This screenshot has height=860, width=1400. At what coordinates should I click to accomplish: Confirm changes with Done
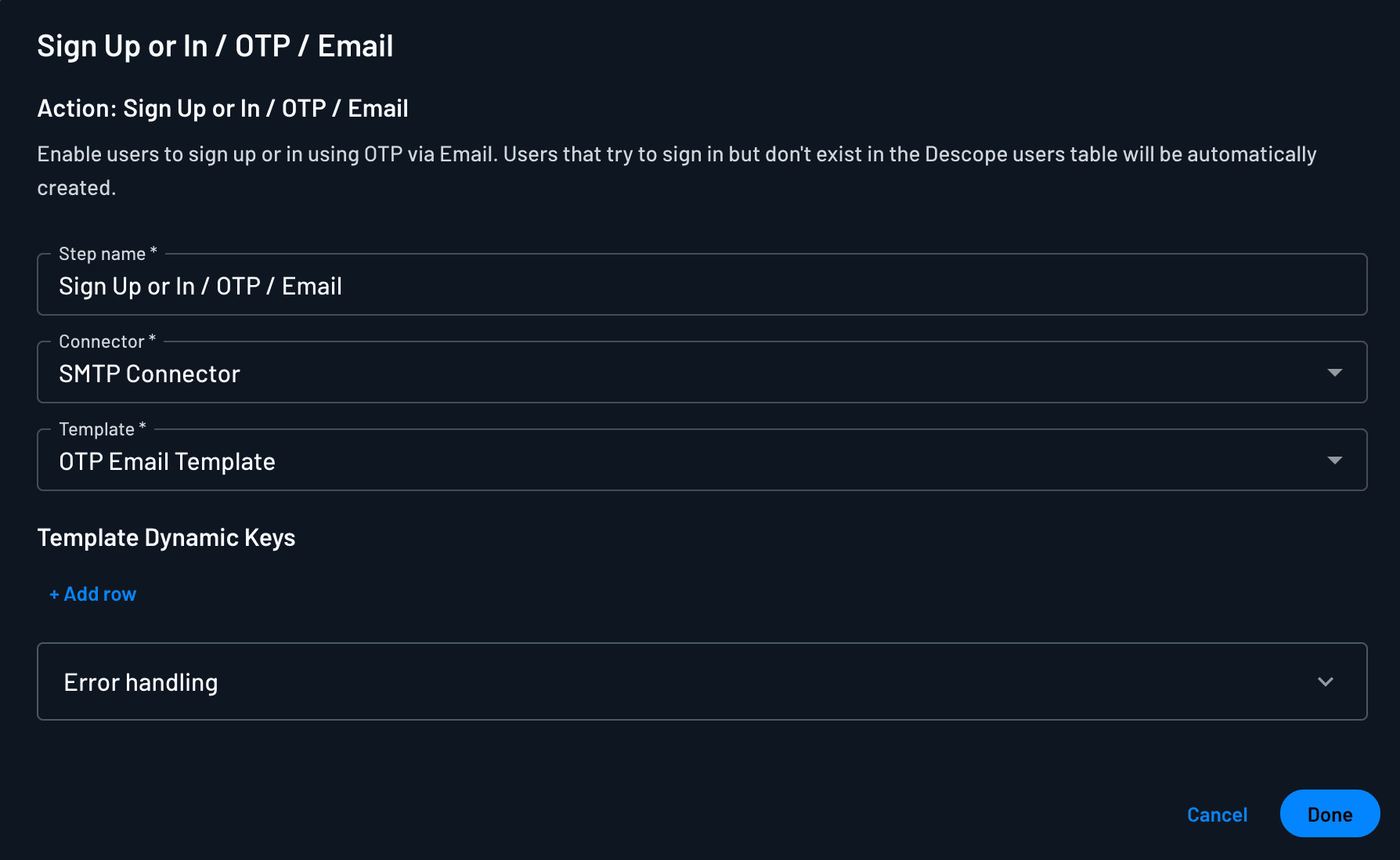point(1330,814)
